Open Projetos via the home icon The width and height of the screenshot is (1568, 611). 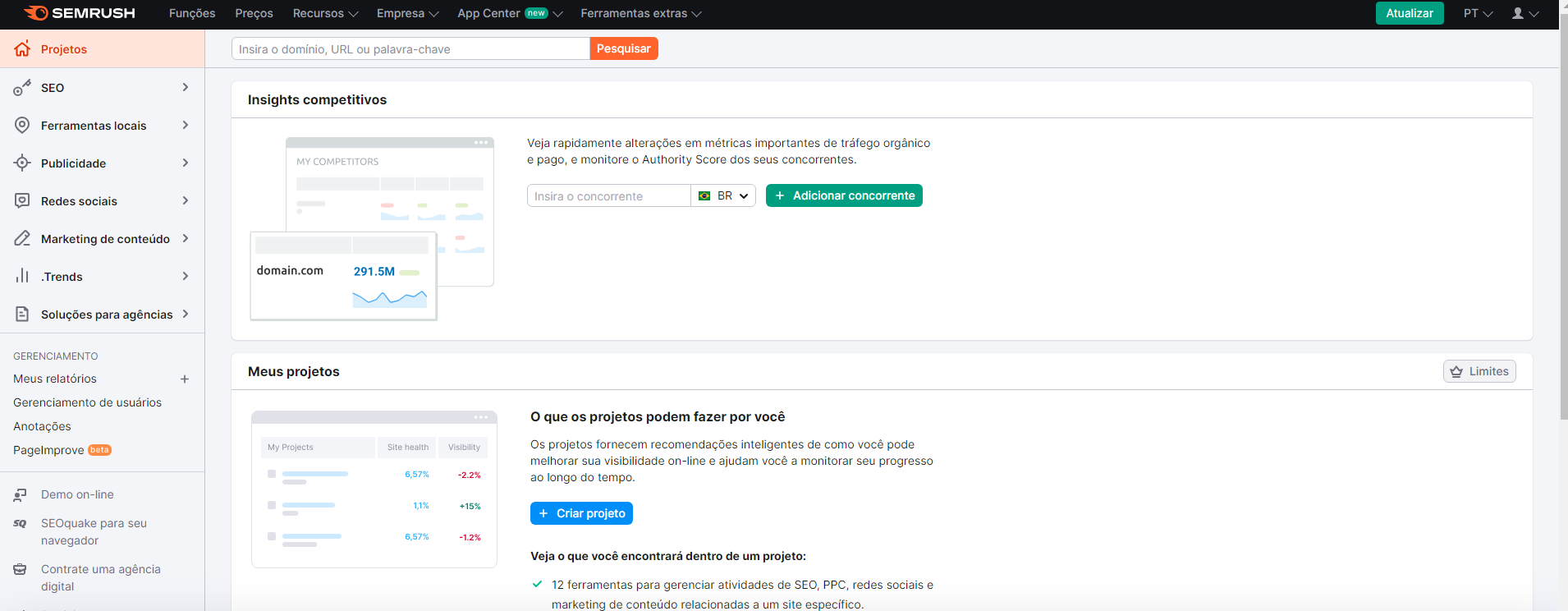(22, 49)
